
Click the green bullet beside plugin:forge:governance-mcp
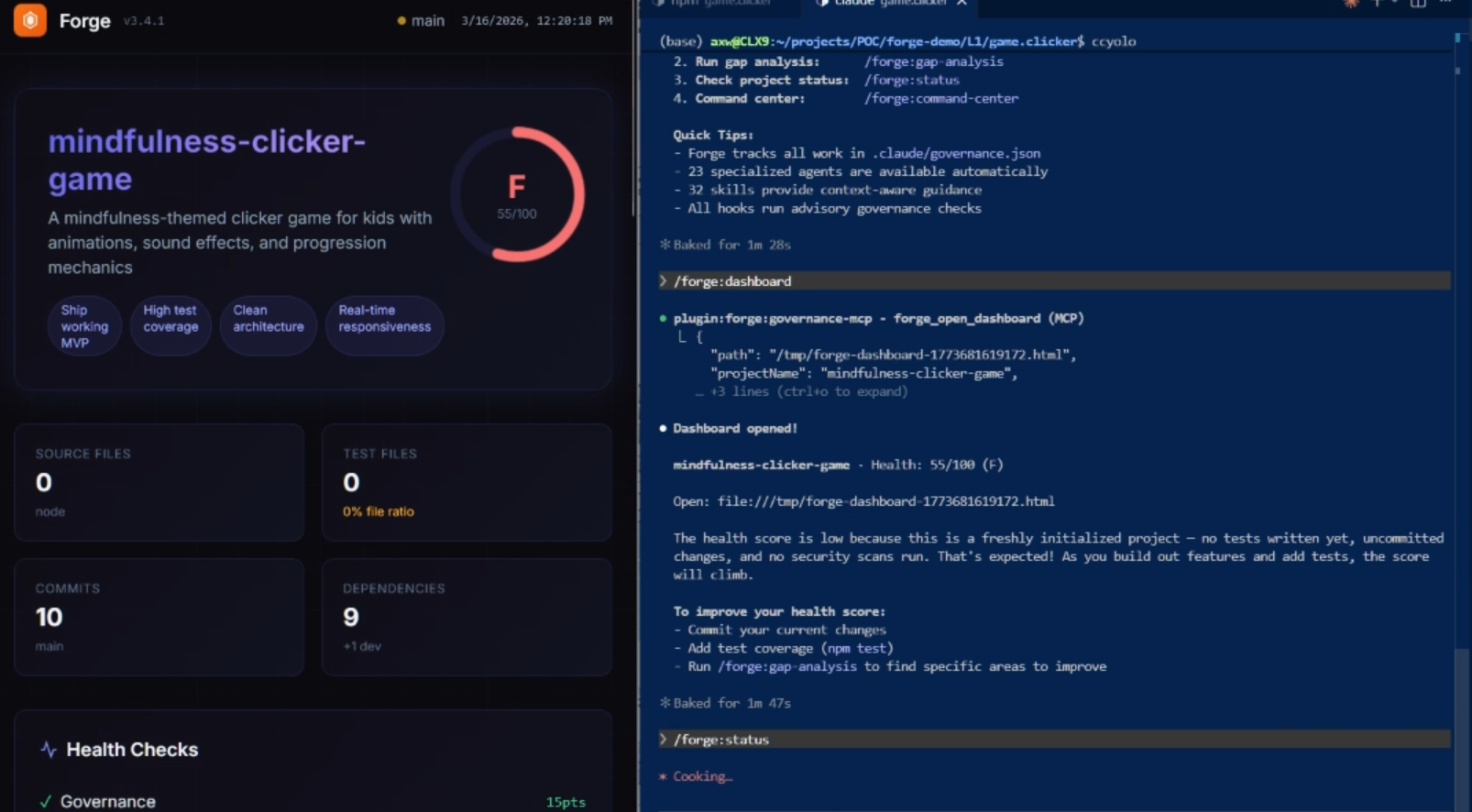point(663,319)
